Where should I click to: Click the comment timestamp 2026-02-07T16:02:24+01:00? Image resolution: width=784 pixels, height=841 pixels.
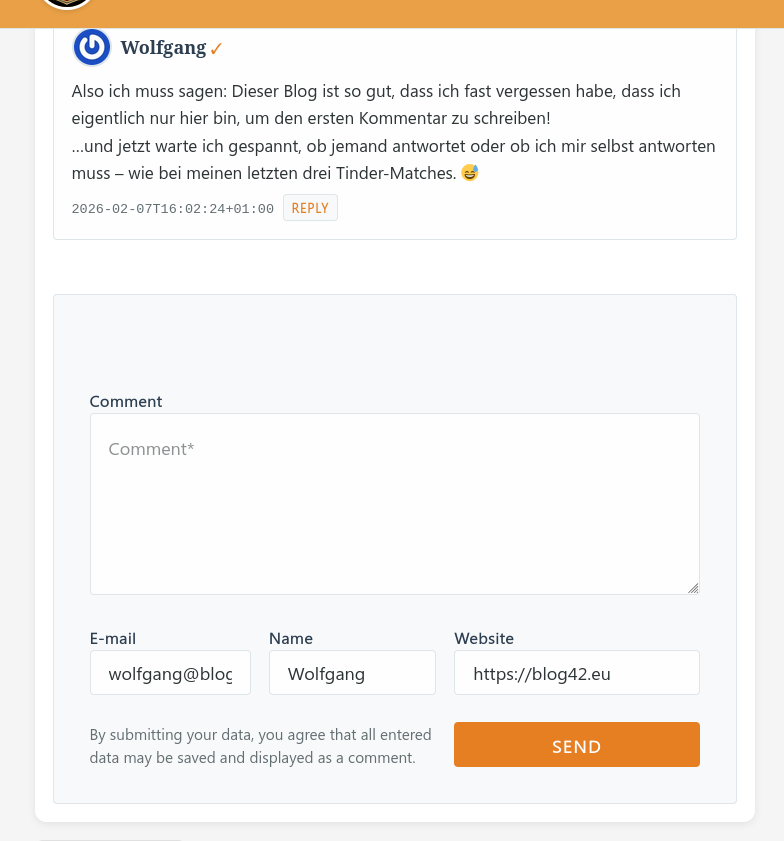173,209
